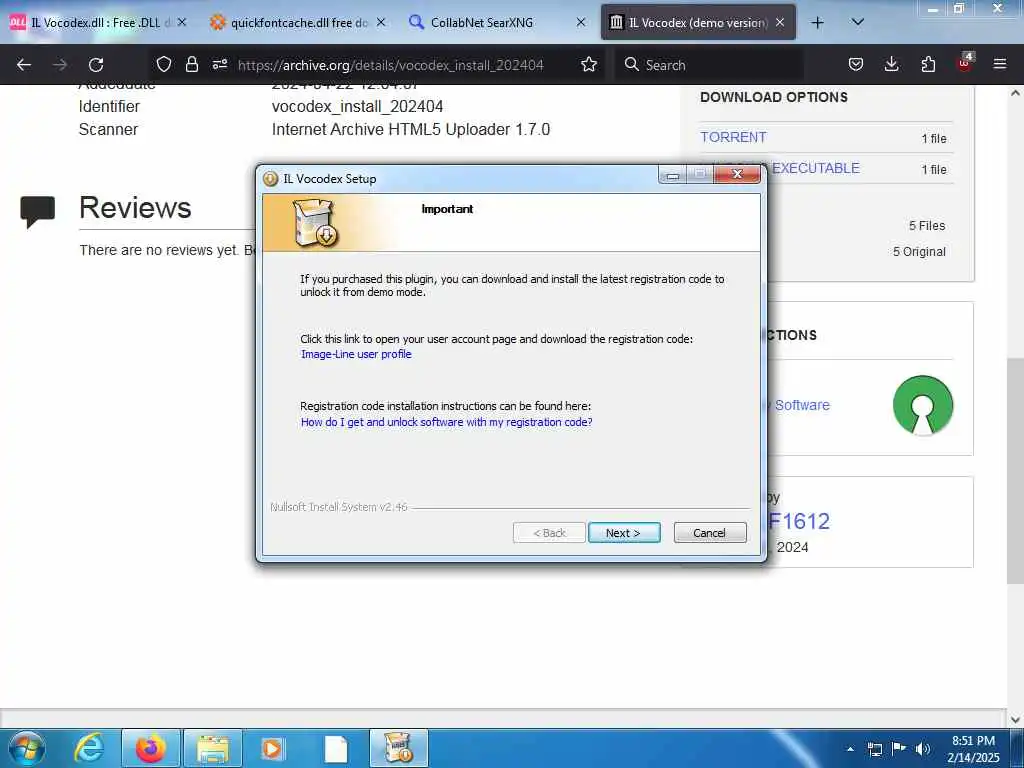Image resolution: width=1024 pixels, height=768 pixels.
Task: Click the TORRENT download option
Action: click(x=733, y=137)
